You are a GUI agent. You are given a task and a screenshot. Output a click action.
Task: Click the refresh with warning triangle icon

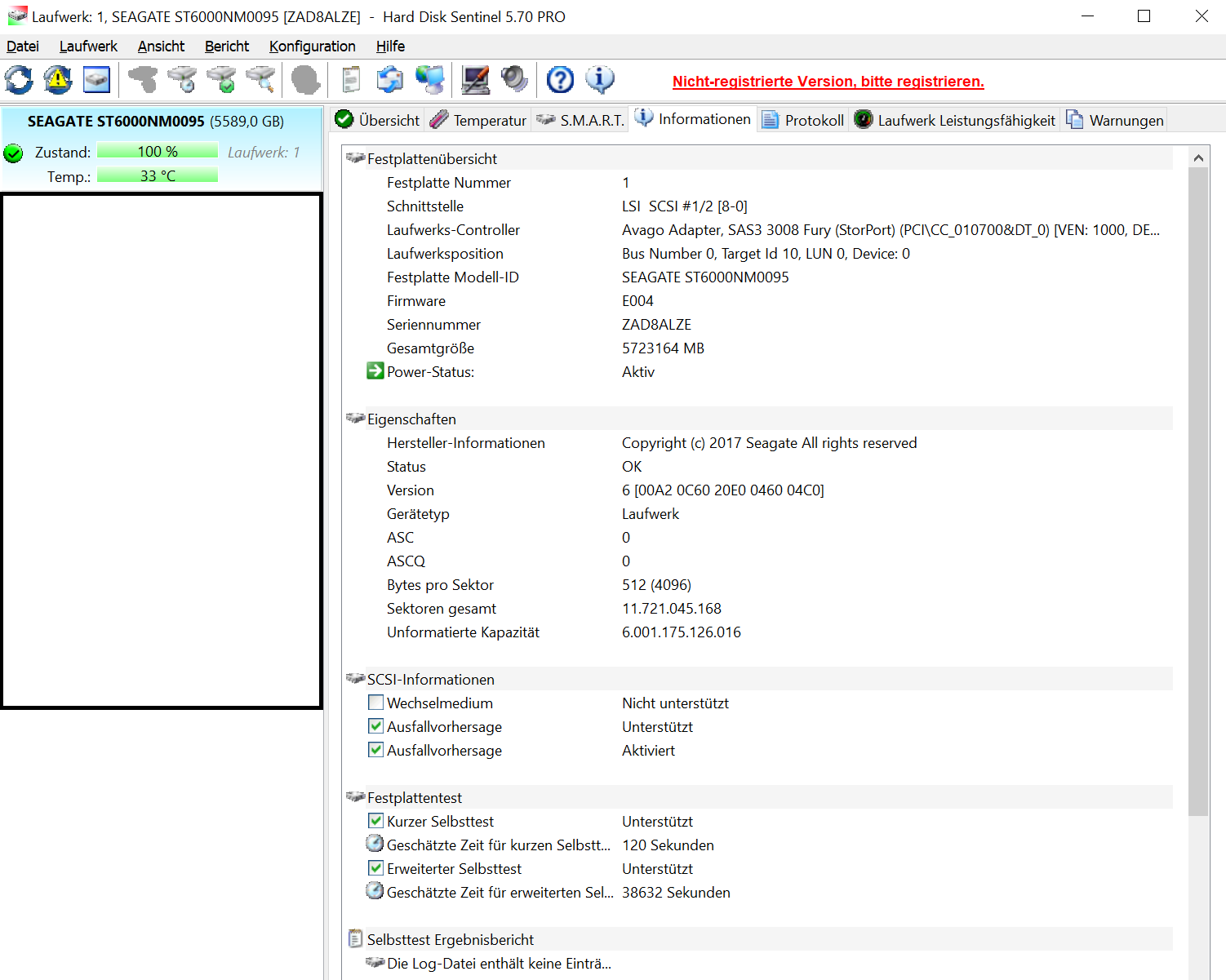click(58, 80)
